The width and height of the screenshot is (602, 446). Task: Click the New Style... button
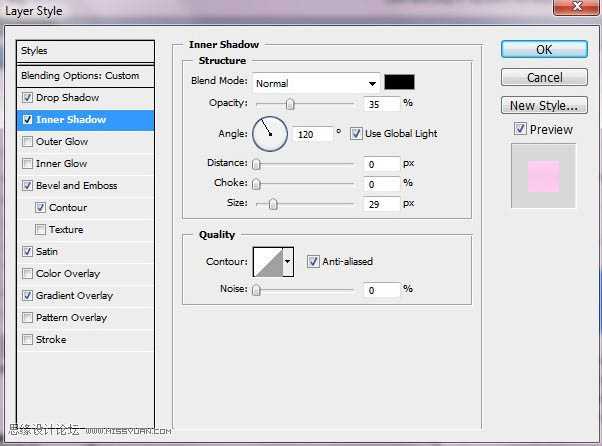point(544,105)
